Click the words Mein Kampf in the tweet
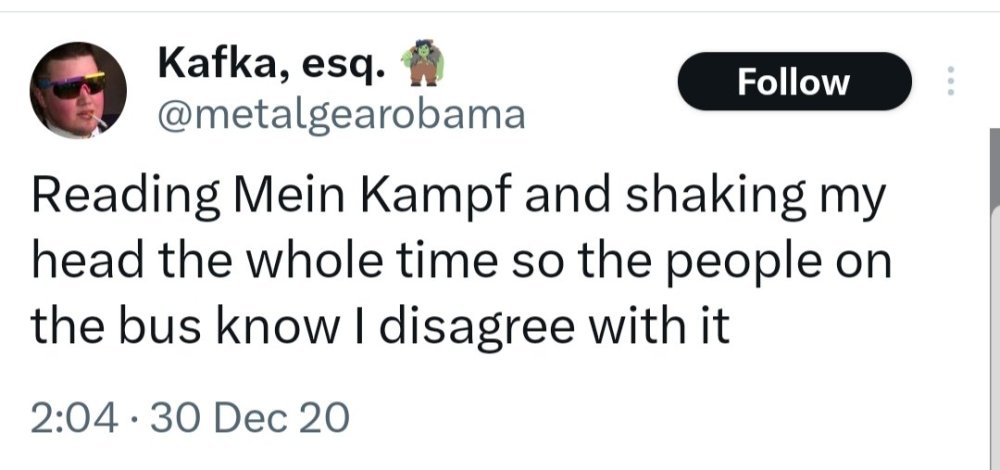Viewport: 1000px width, 470px height. [x=373, y=198]
